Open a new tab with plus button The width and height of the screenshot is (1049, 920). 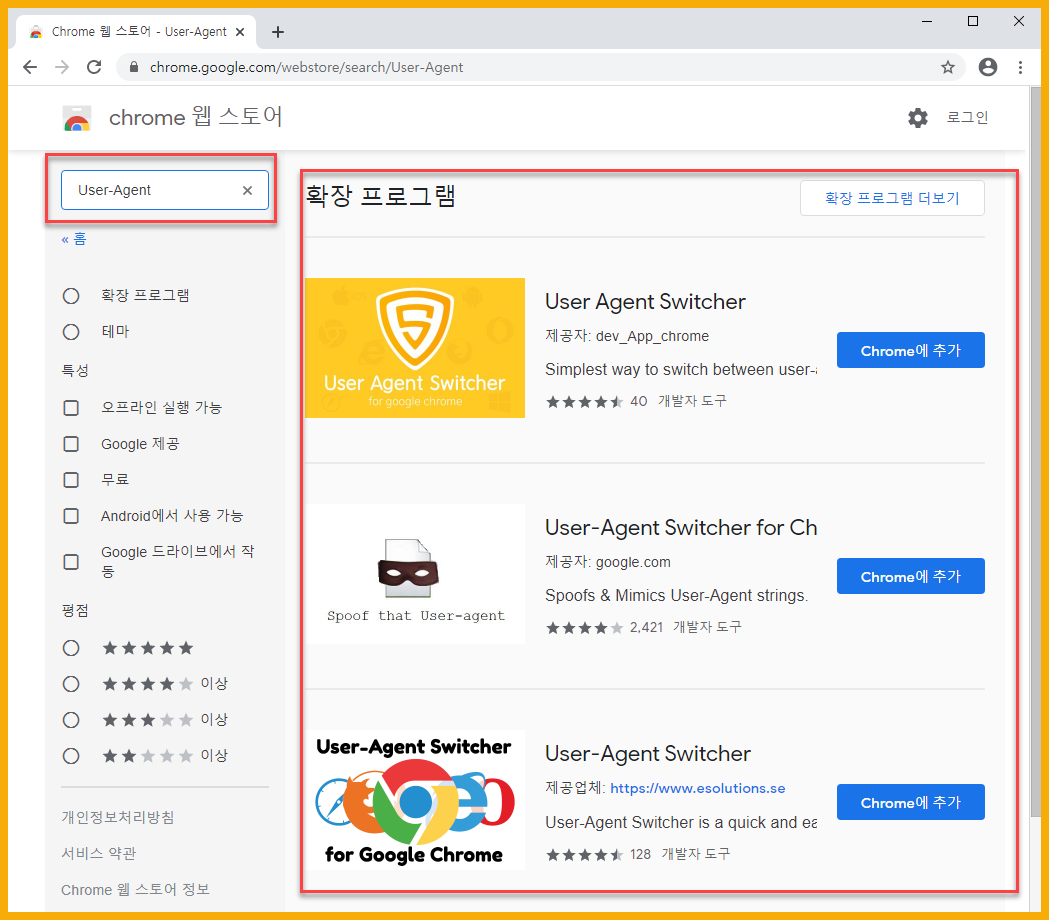click(278, 31)
